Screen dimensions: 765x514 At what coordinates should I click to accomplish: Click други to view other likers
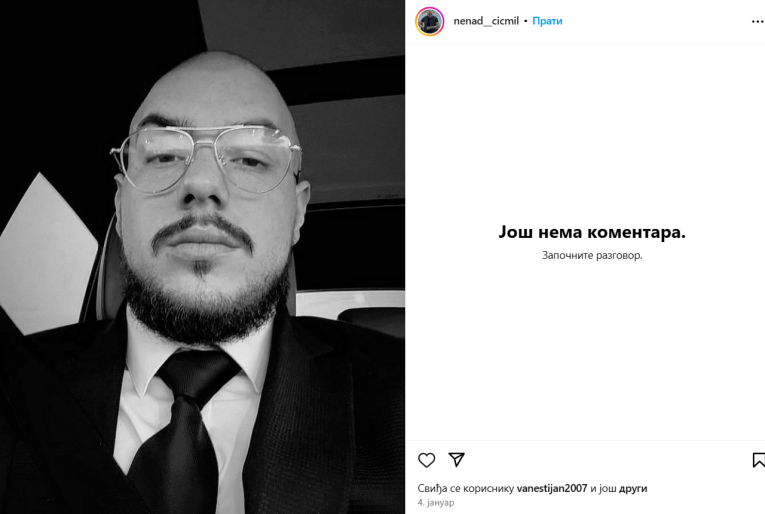(633, 489)
